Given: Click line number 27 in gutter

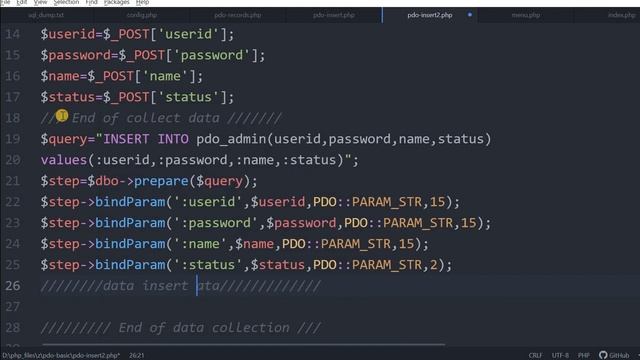Looking at the screenshot, I should [x=13, y=307].
